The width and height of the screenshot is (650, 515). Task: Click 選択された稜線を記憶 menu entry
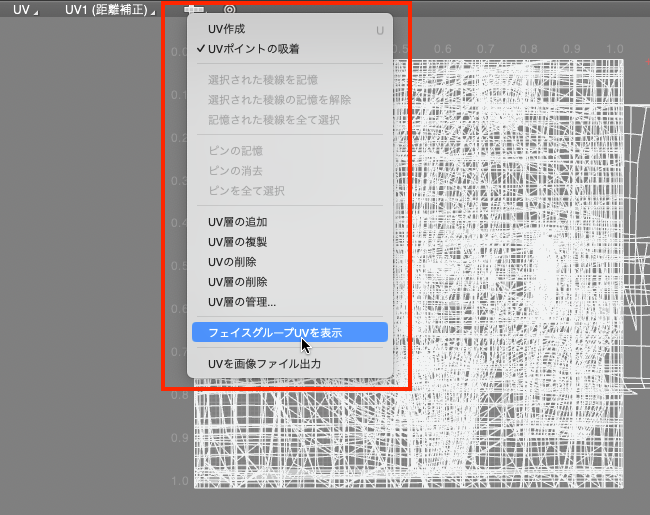pyautogui.click(x=264, y=79)
